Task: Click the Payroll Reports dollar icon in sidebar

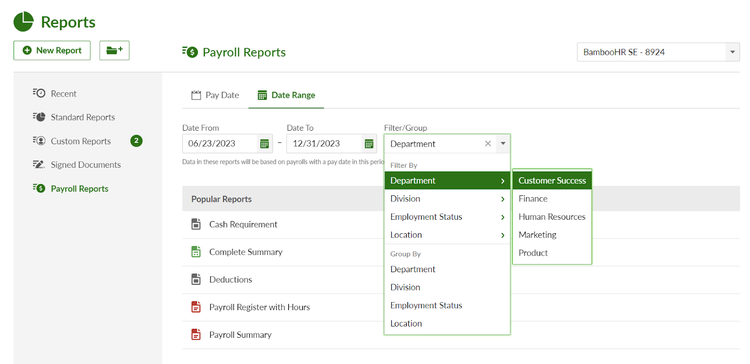Action: pos(39,188)
